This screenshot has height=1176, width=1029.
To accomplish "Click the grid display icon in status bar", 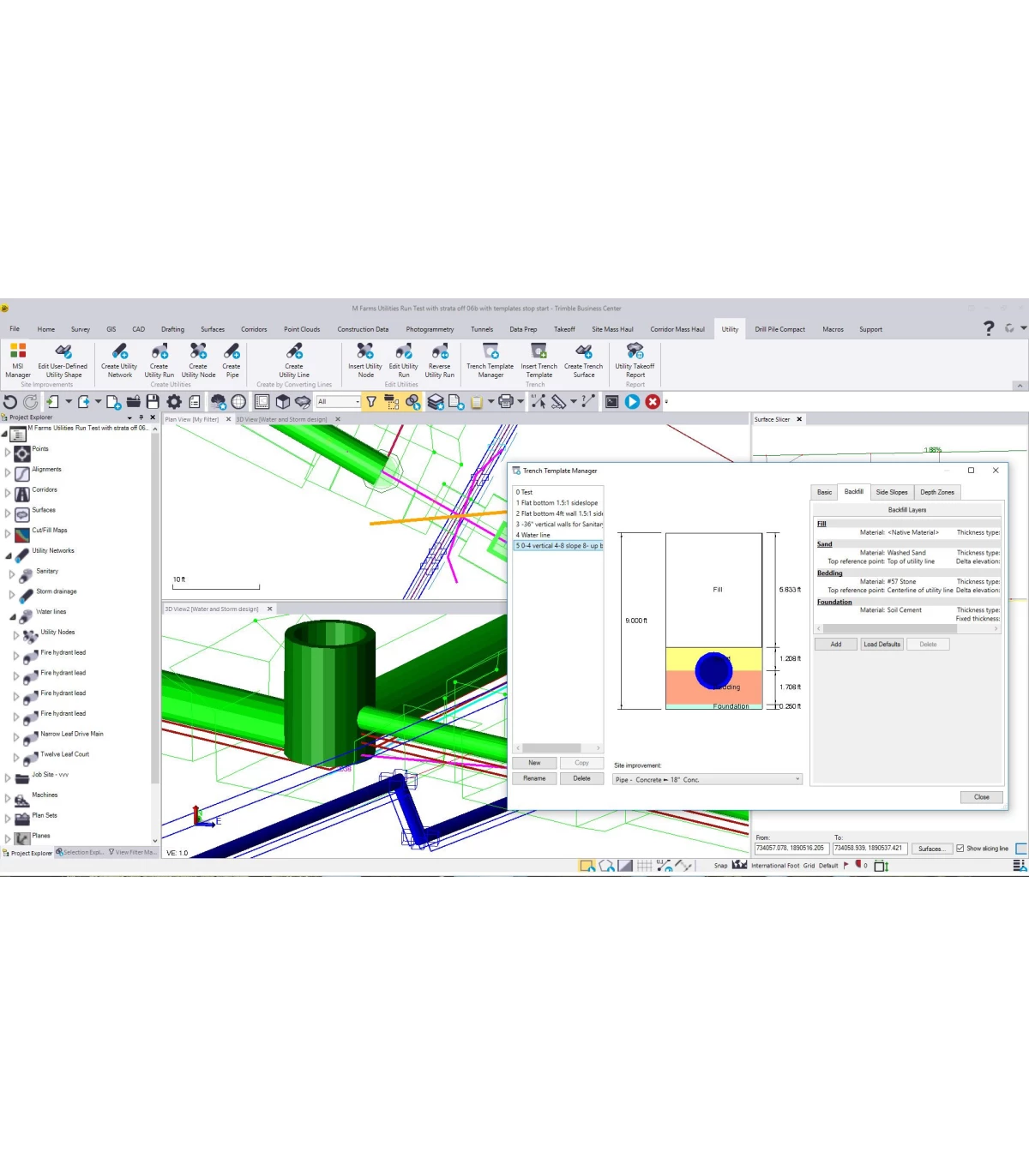I will [644, 866].
